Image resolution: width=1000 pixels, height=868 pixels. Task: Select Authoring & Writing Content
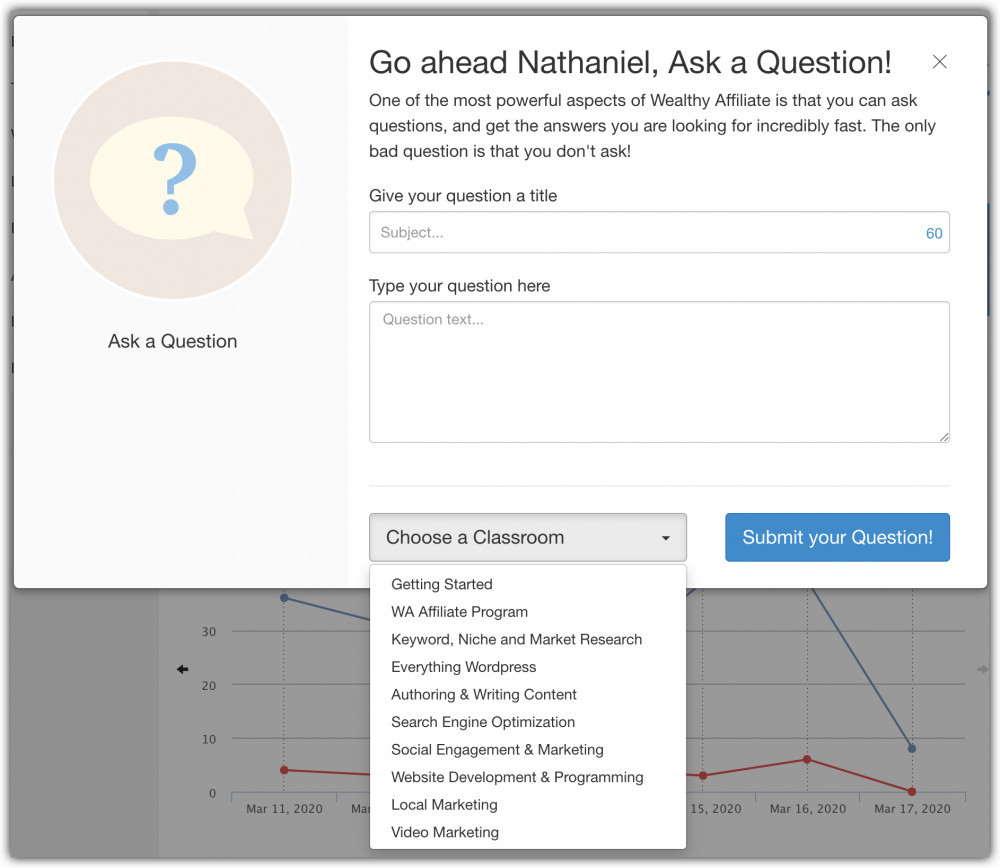coord(483,694)
